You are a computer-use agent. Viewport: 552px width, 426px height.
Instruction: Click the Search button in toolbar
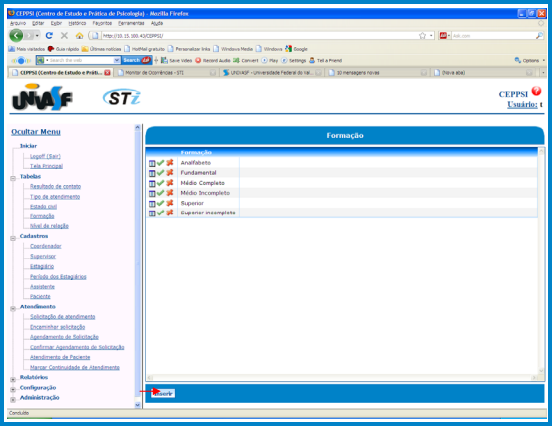pyautogui.click(x=136, y=61)
